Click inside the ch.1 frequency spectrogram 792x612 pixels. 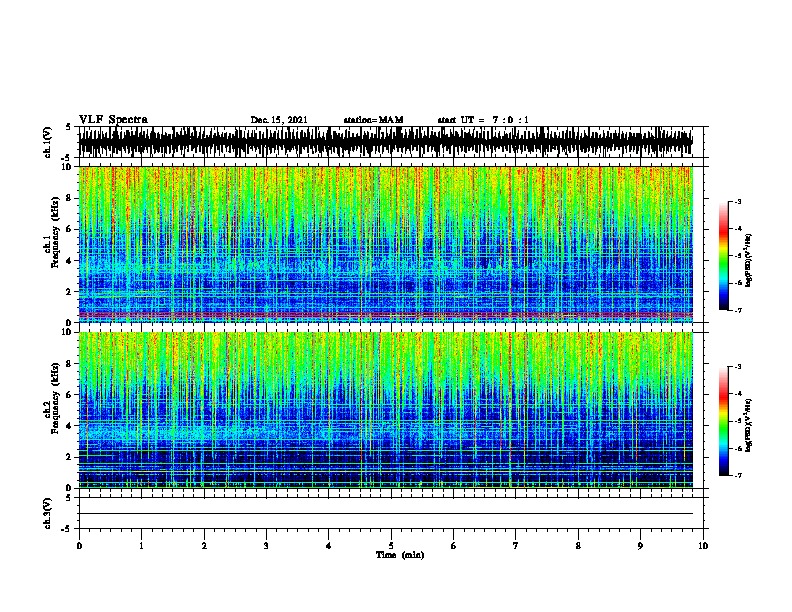point(385,244)
